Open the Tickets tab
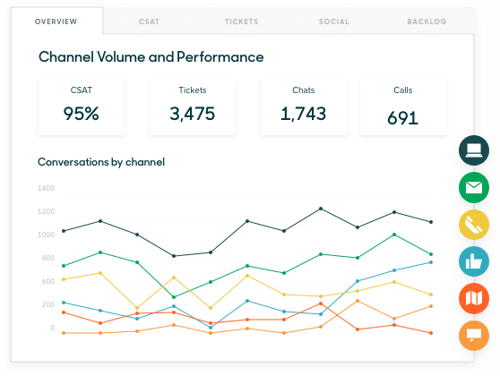The width and height of the screenshot is (500, 376). [x=242, y=22]
